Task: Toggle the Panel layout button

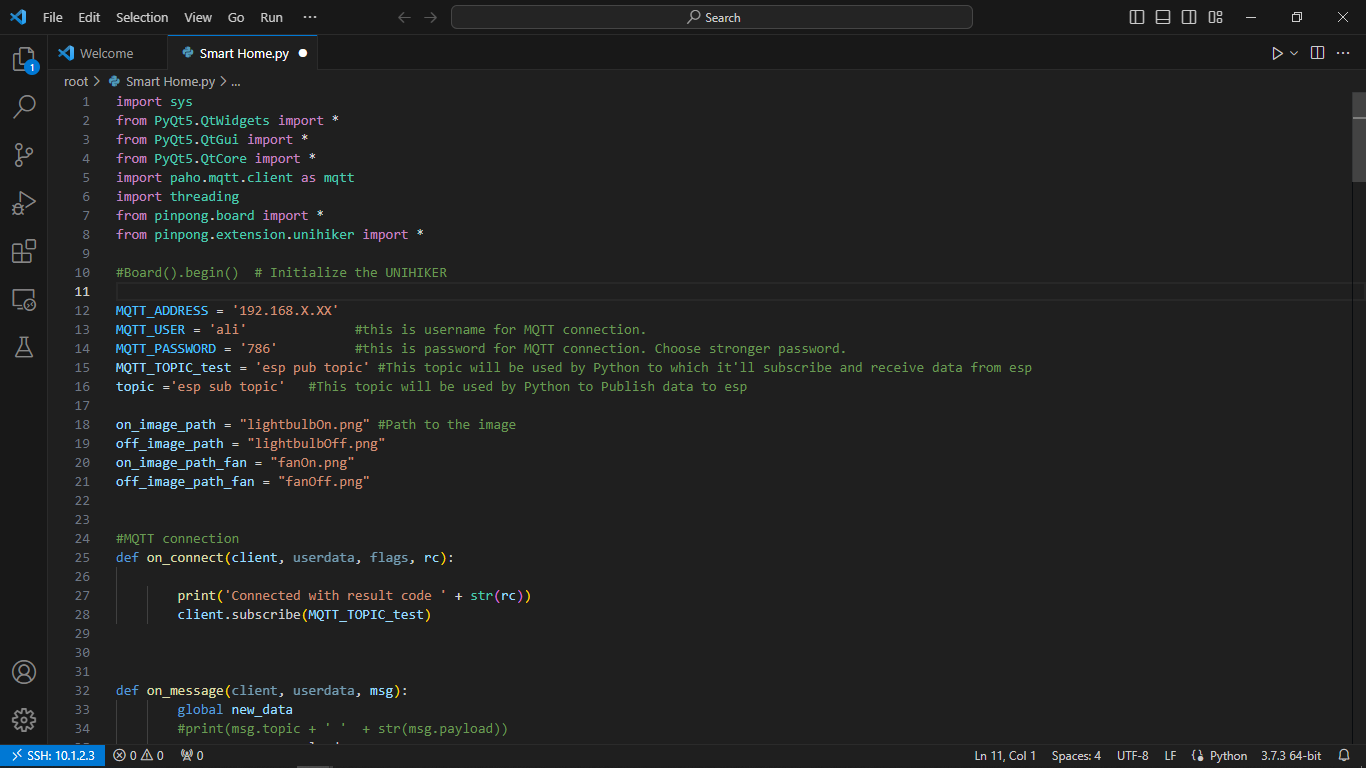Action: (1163, 17)
